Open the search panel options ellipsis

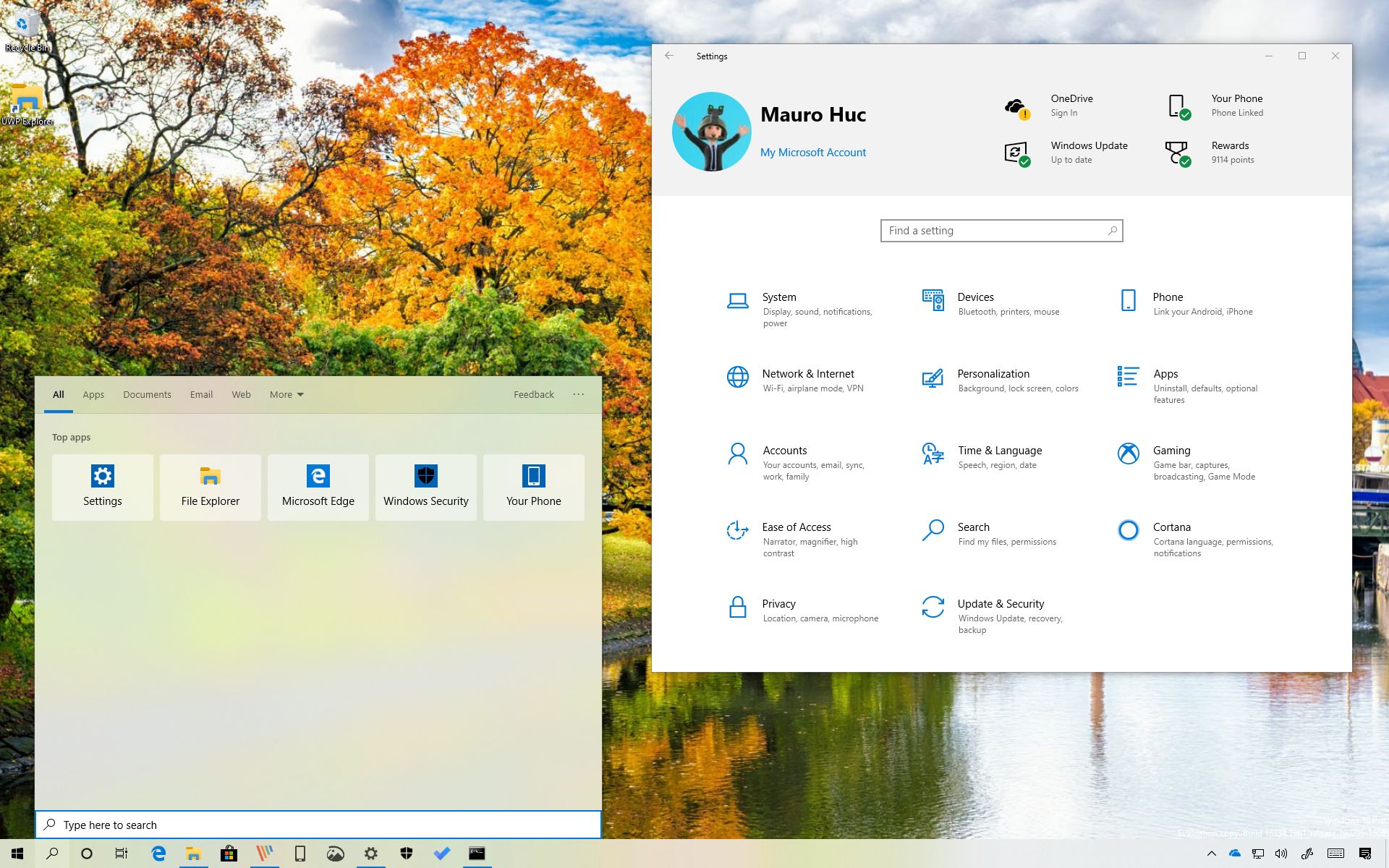(578, 394)
